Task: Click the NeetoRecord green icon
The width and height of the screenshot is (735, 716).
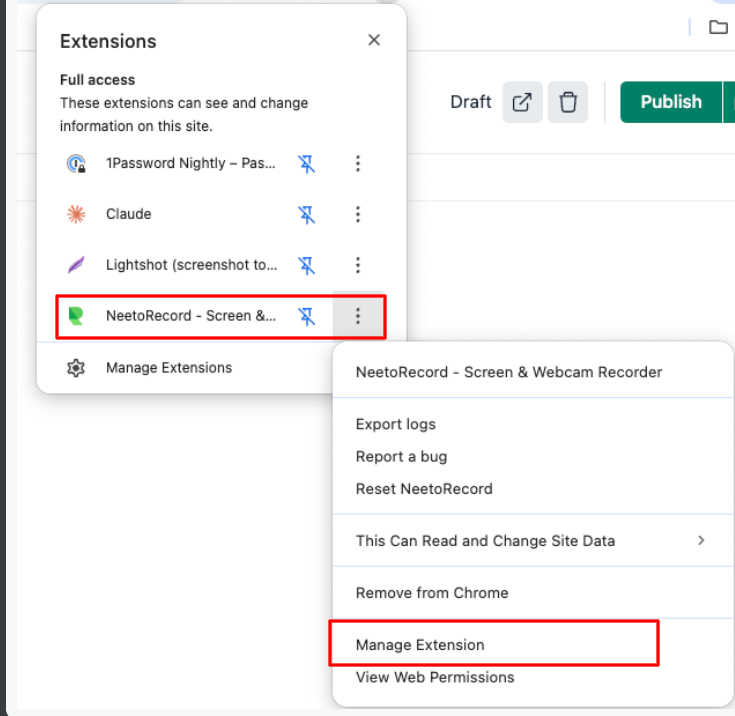Action: [x=76, y=316]
